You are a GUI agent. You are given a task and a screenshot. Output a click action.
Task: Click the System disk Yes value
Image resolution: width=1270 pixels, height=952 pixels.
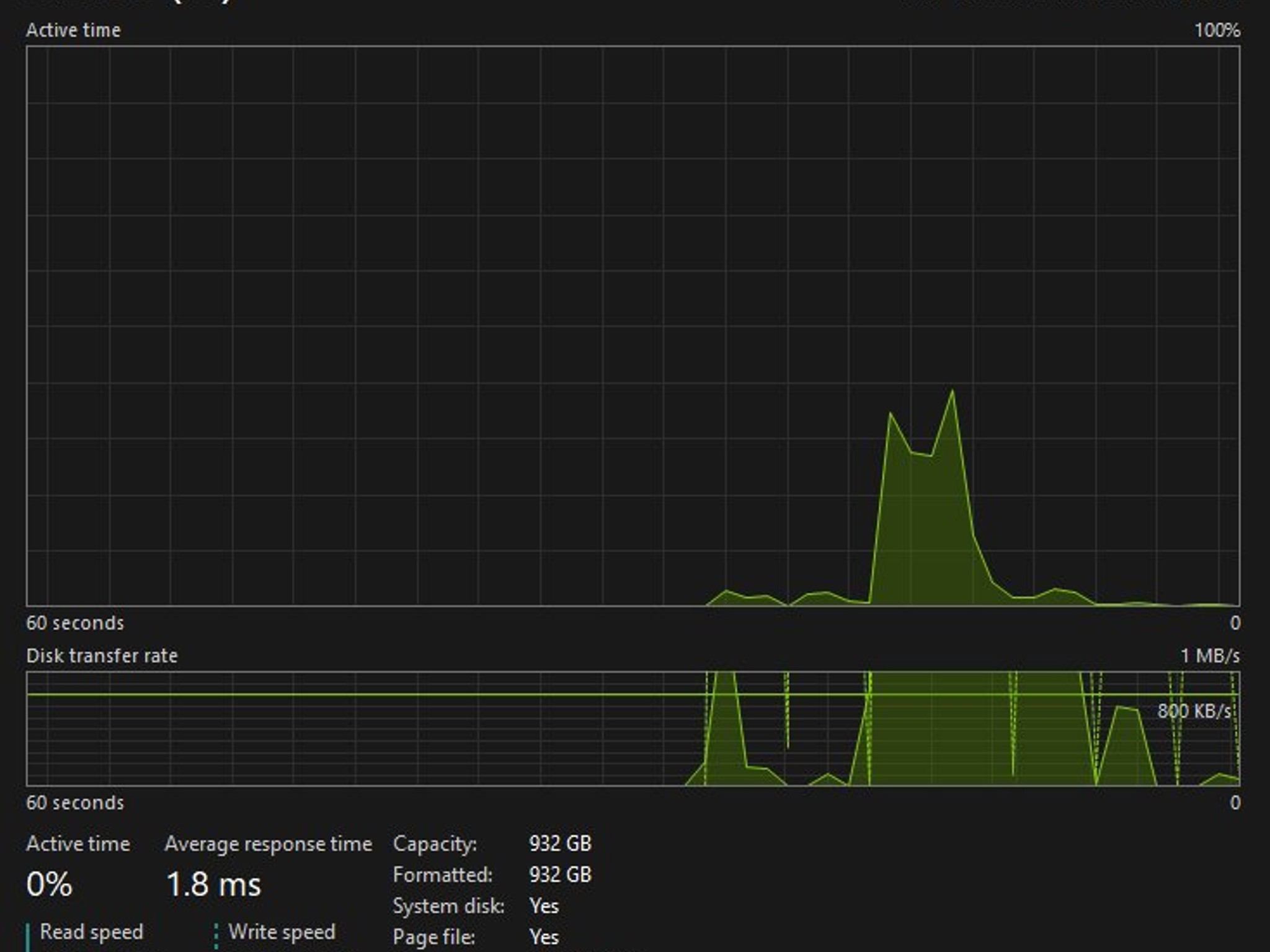click(x=544, y=906)
